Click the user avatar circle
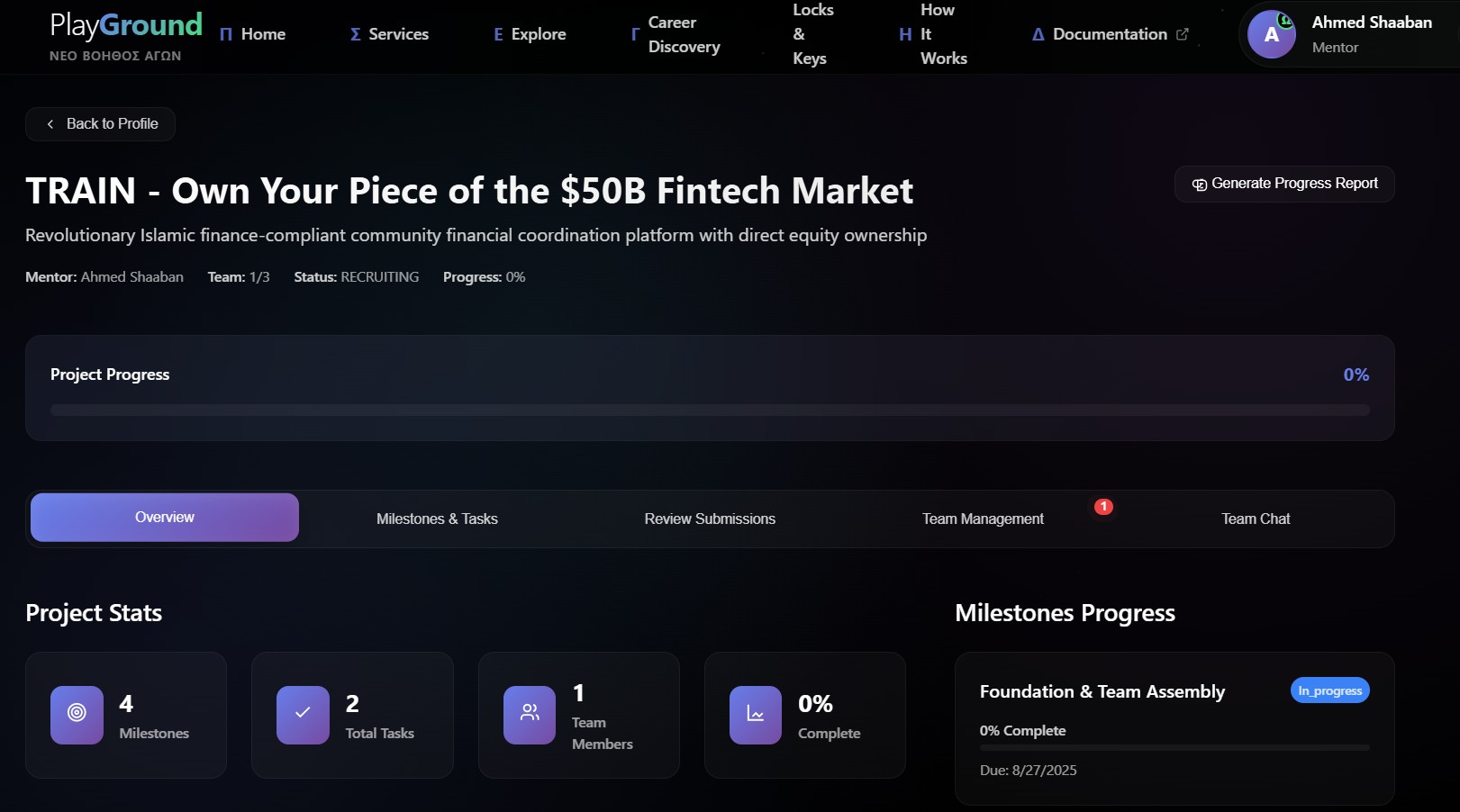The image size is (1460, 812). [1271, 35]
